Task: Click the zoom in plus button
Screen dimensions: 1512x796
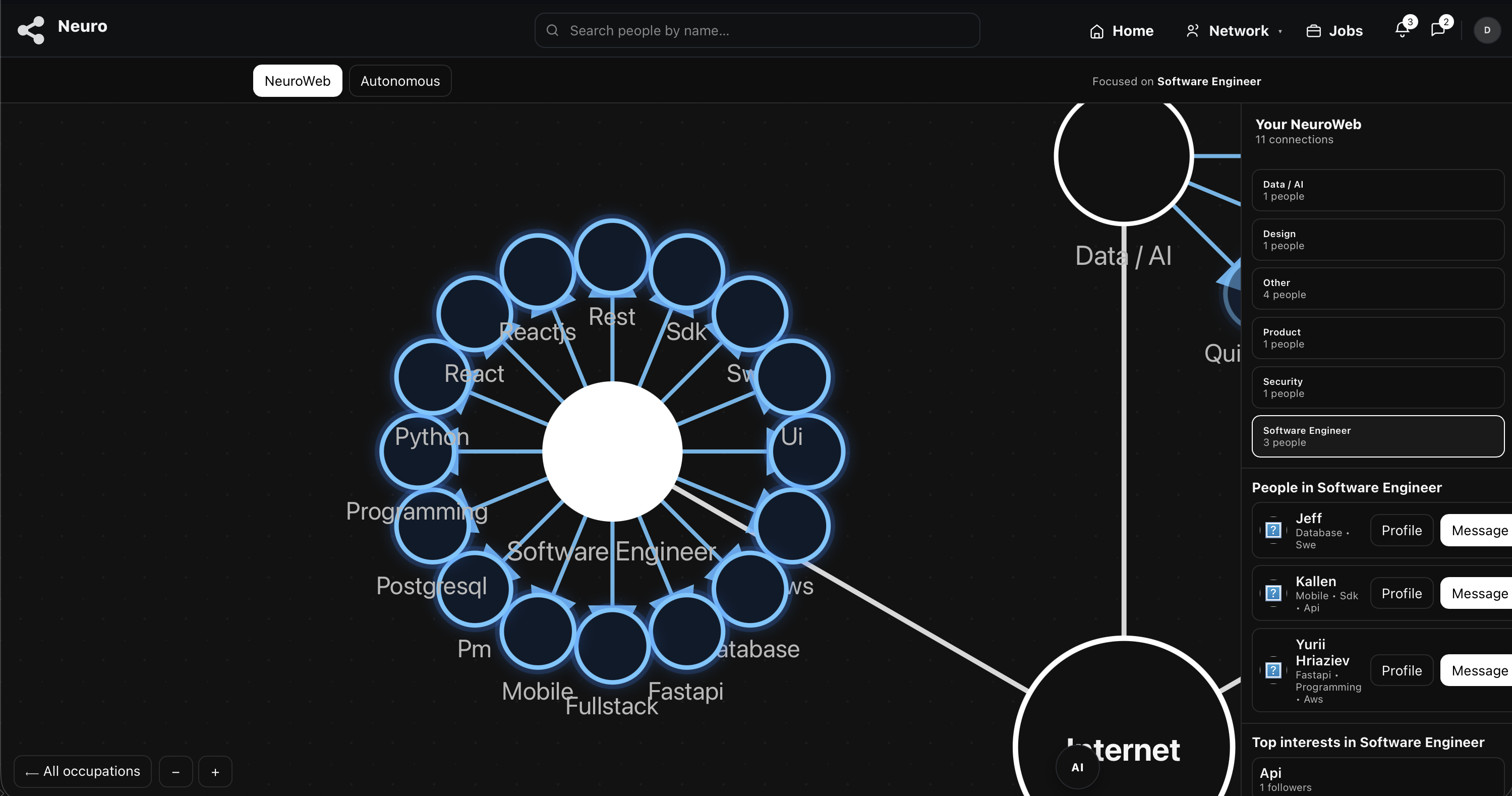Action: [215, 772]
